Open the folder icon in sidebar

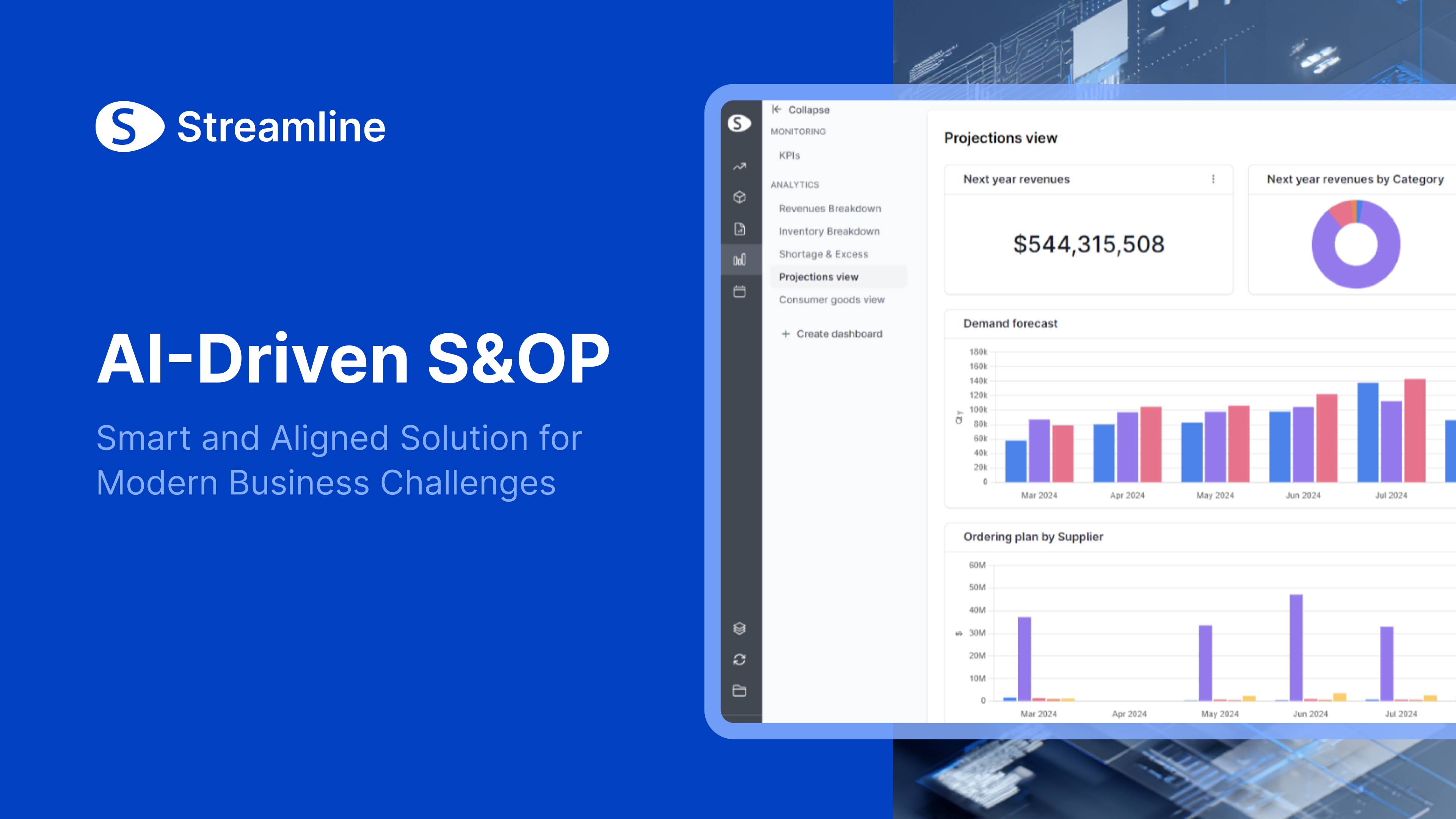pos(739,691)
